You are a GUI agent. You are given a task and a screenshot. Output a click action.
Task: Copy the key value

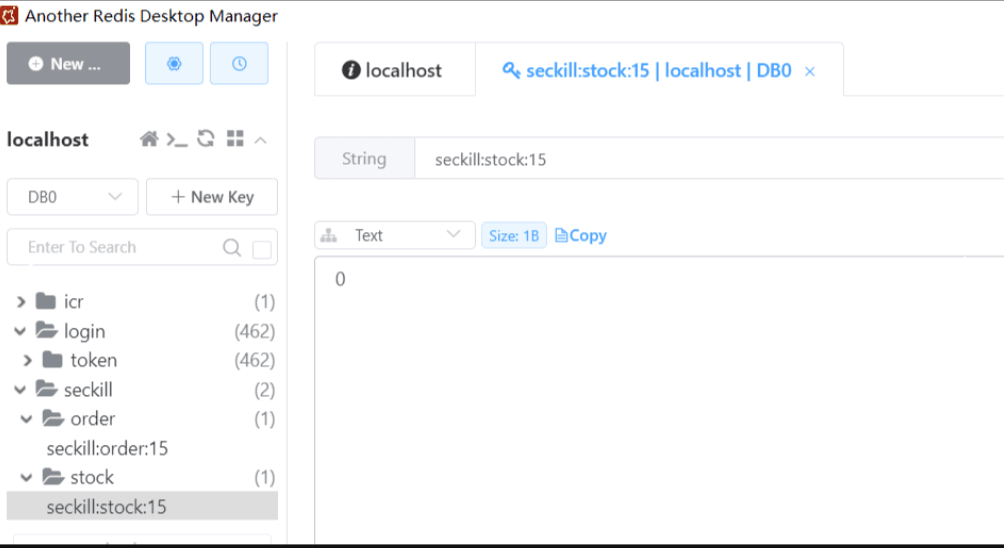(581, 235)
